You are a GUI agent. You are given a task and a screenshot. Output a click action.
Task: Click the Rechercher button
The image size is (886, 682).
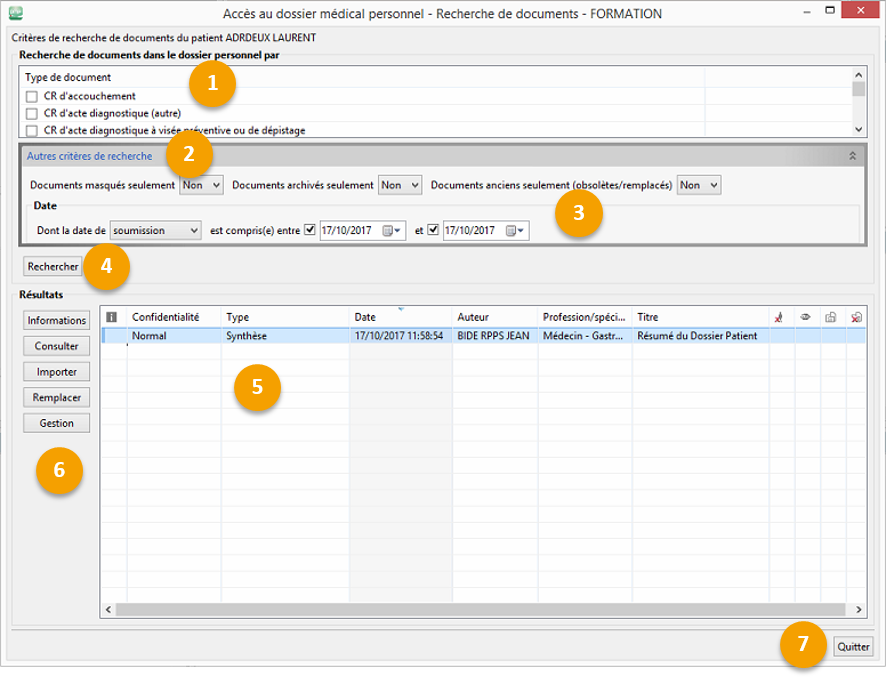click(53, 267)
